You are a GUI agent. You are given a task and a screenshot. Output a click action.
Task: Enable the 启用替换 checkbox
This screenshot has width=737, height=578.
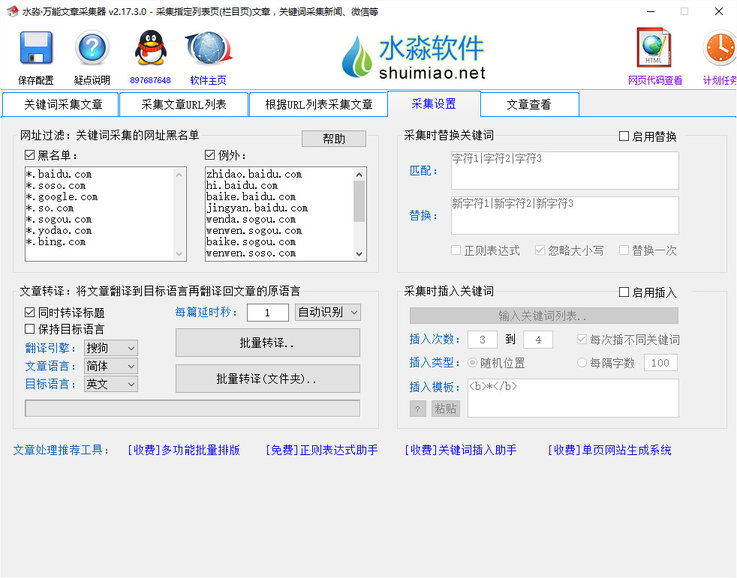[x=624, y=136]
